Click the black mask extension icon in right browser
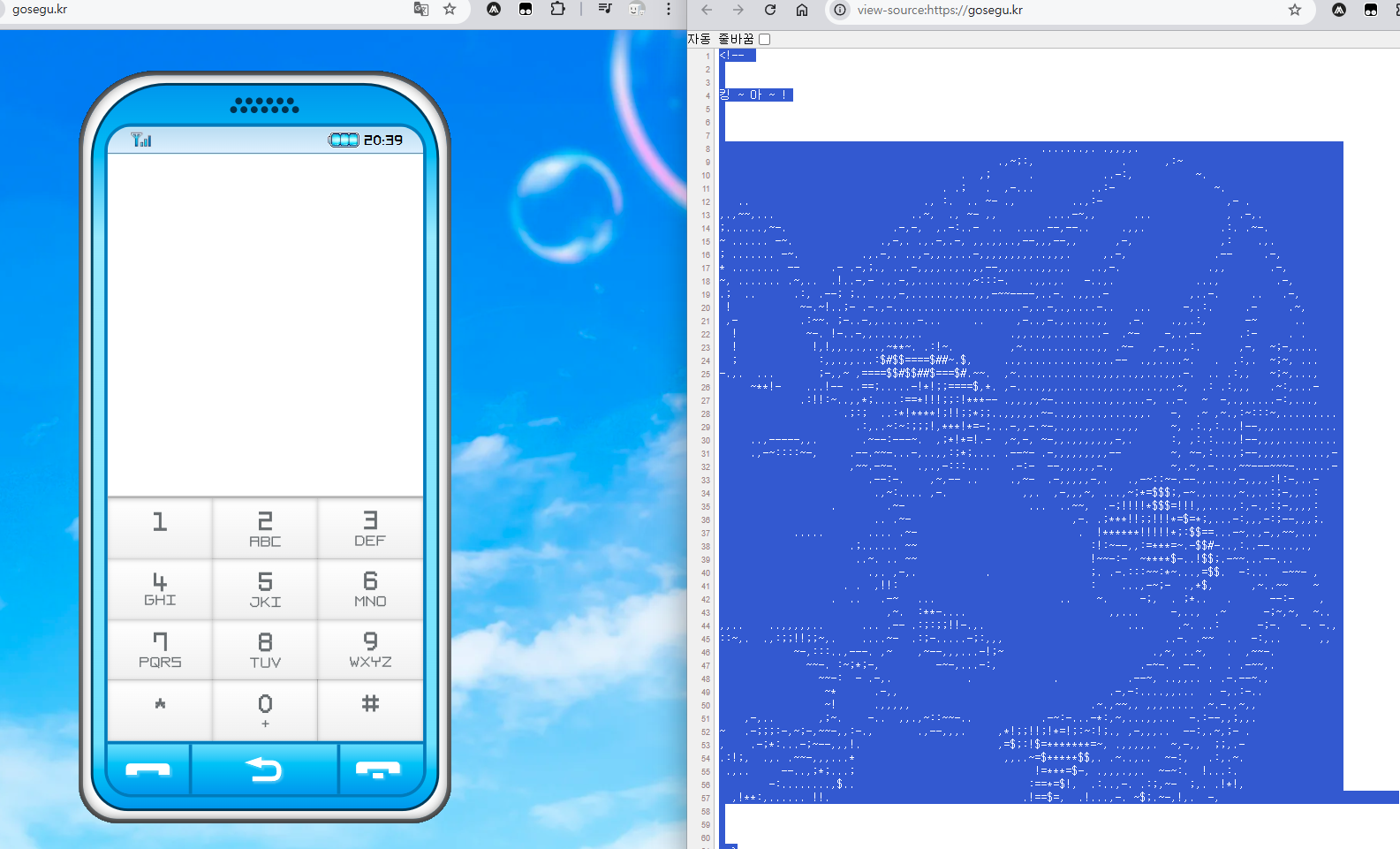 1371,10
